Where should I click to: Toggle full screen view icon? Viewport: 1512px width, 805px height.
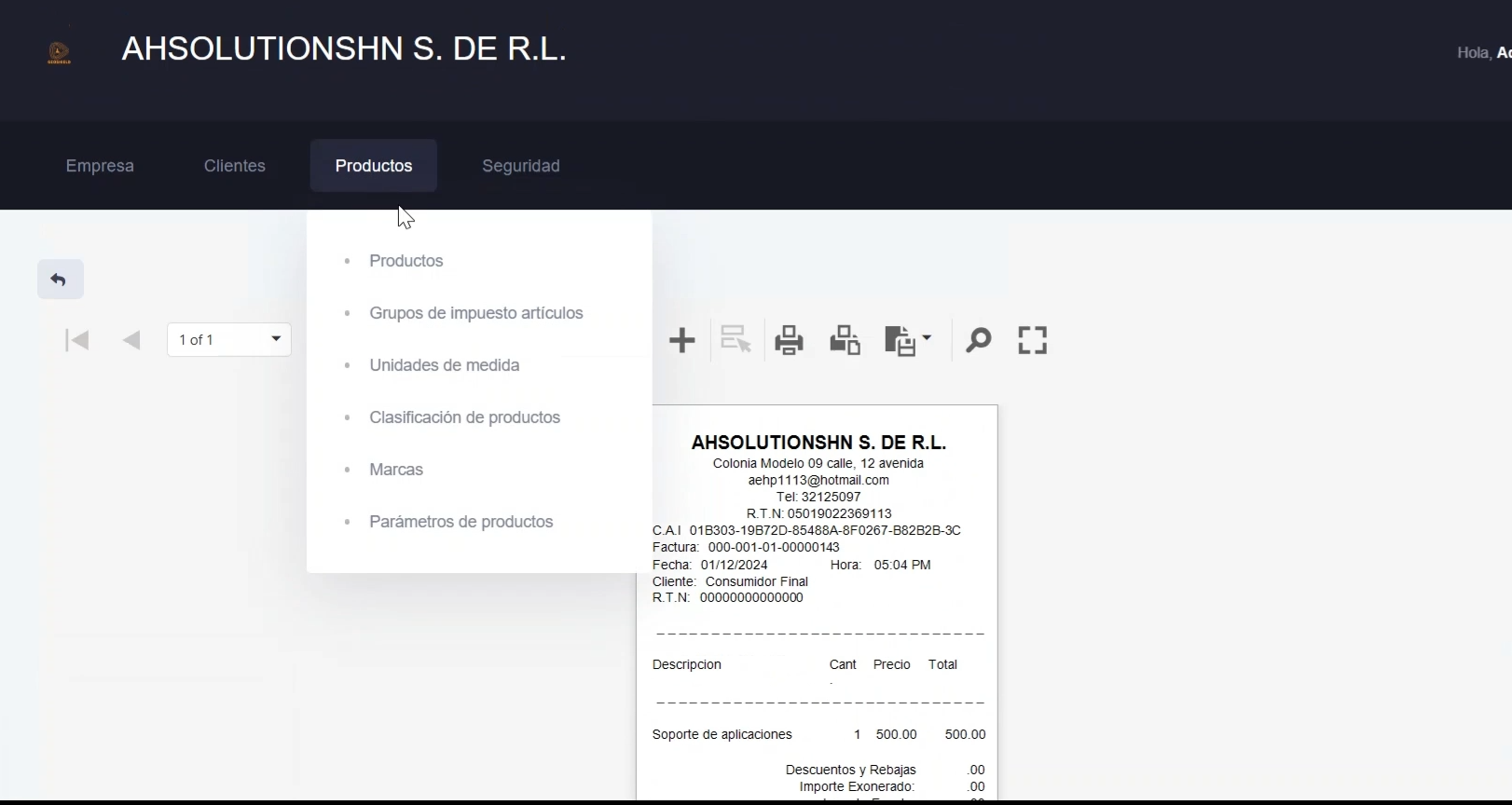[1033, 340]
